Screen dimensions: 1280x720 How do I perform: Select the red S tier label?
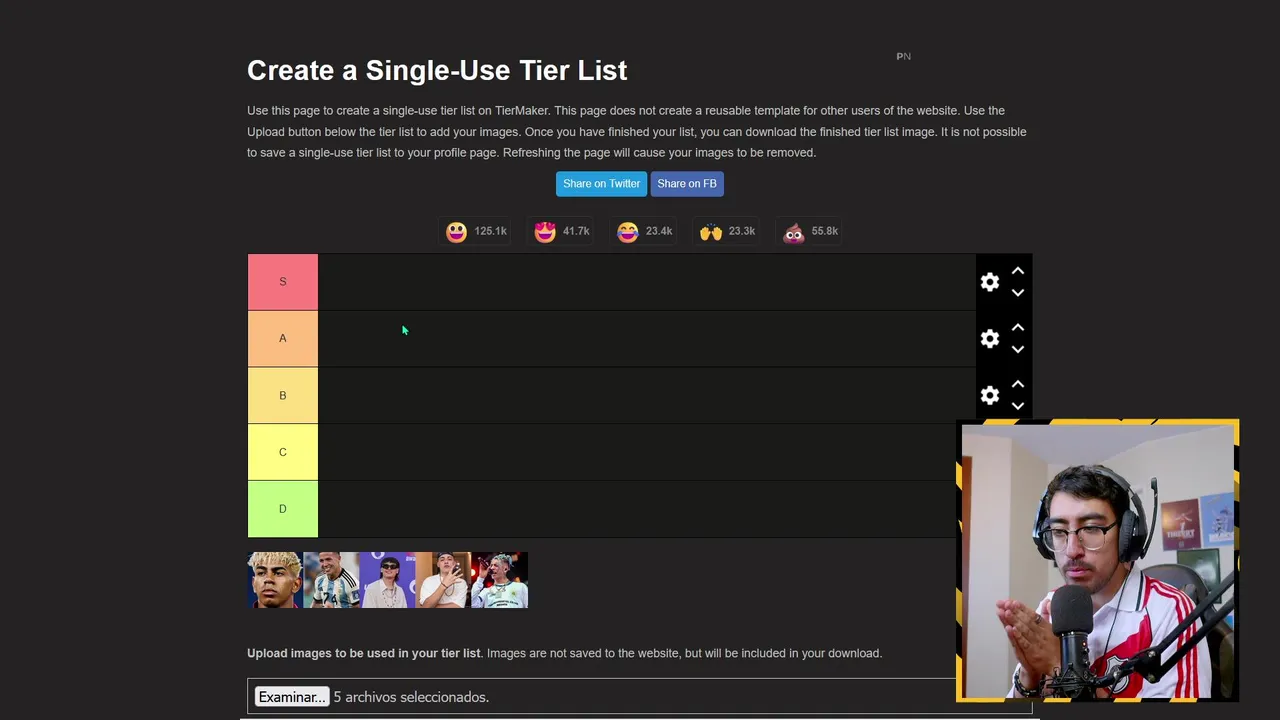click(x=283, y=282)
